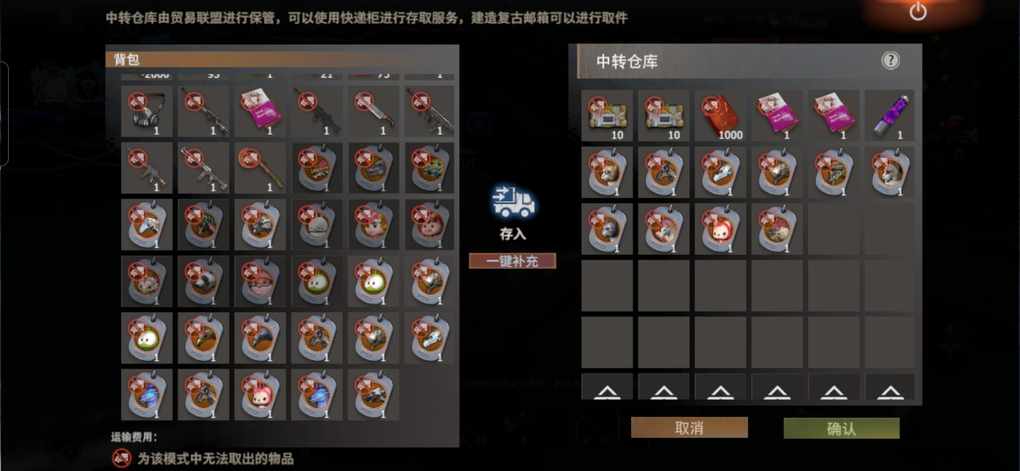Select the pink card in the backpack
1020x471 pixels.
click(x=260, y=111)
